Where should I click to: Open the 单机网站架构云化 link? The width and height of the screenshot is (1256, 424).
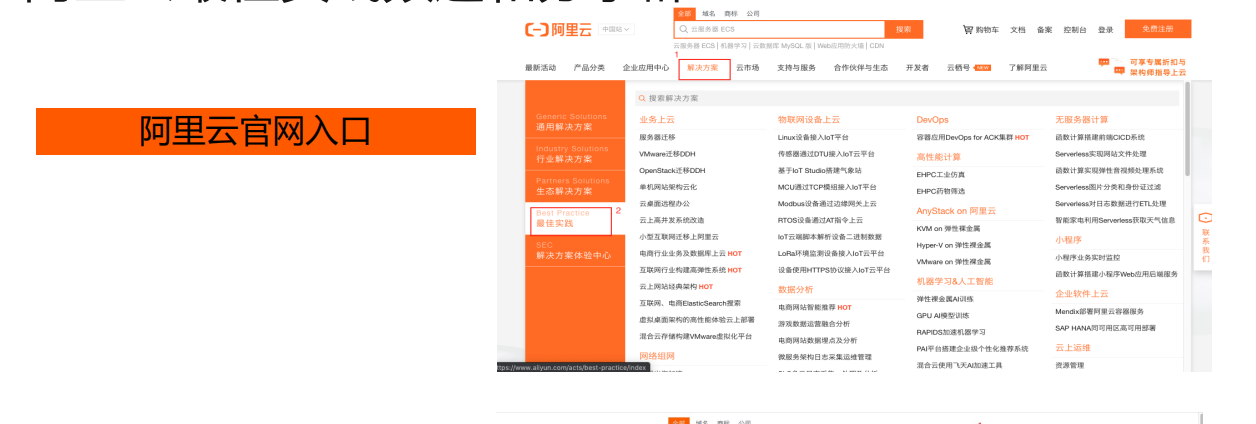668,187
